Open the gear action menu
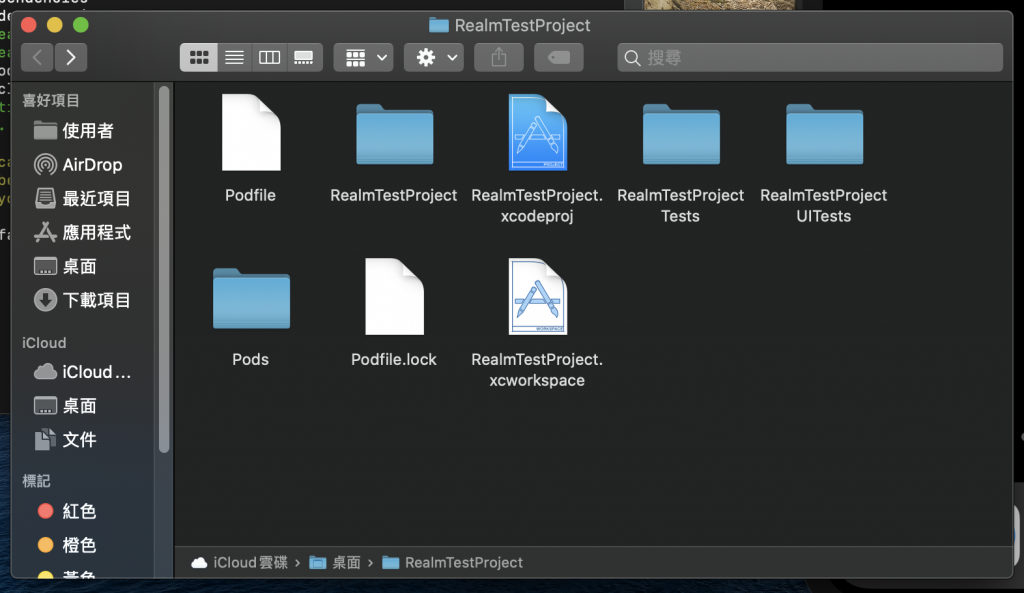The height and width of the screenshot is (593, 1024). 434,57
